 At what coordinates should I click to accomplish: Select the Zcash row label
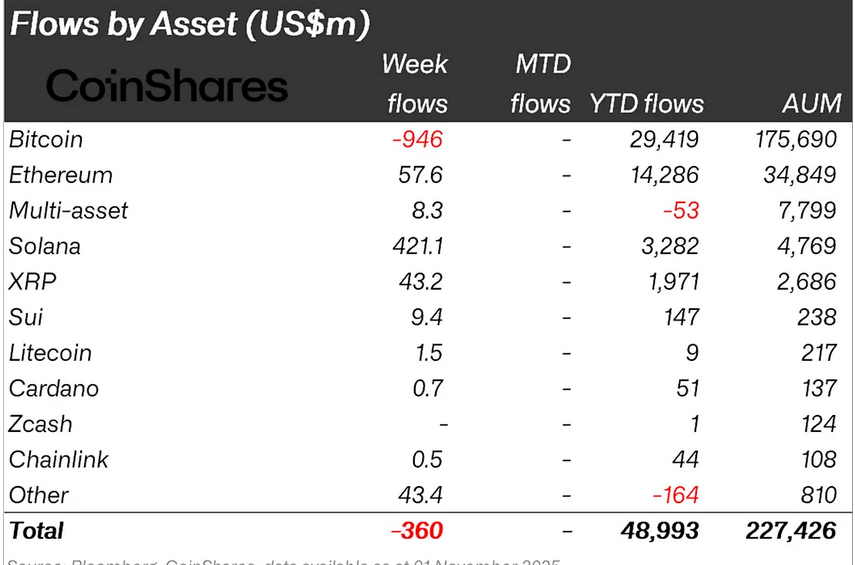(x=40, y=424)
